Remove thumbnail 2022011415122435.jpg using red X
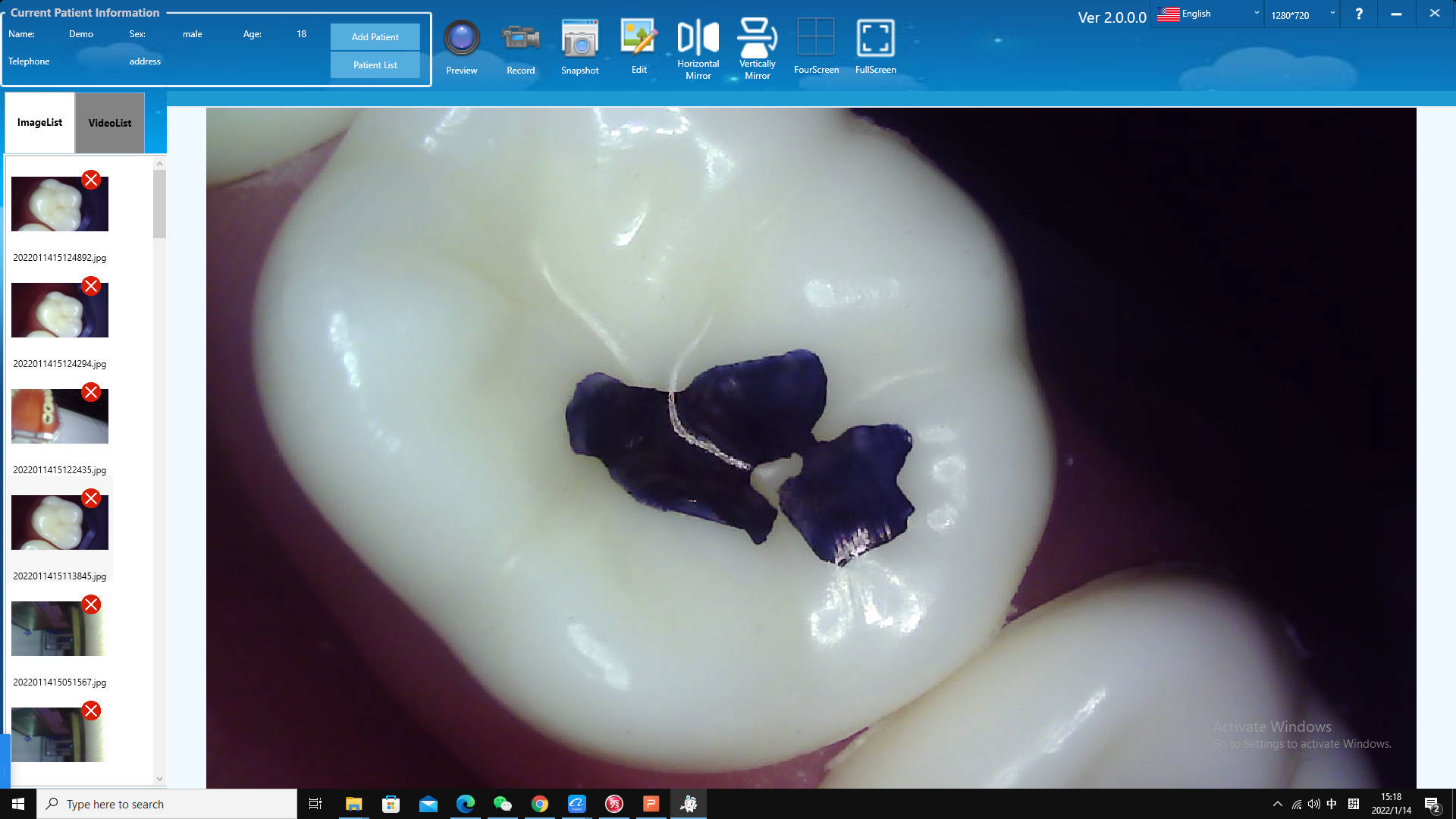 (x=91, y=392)
